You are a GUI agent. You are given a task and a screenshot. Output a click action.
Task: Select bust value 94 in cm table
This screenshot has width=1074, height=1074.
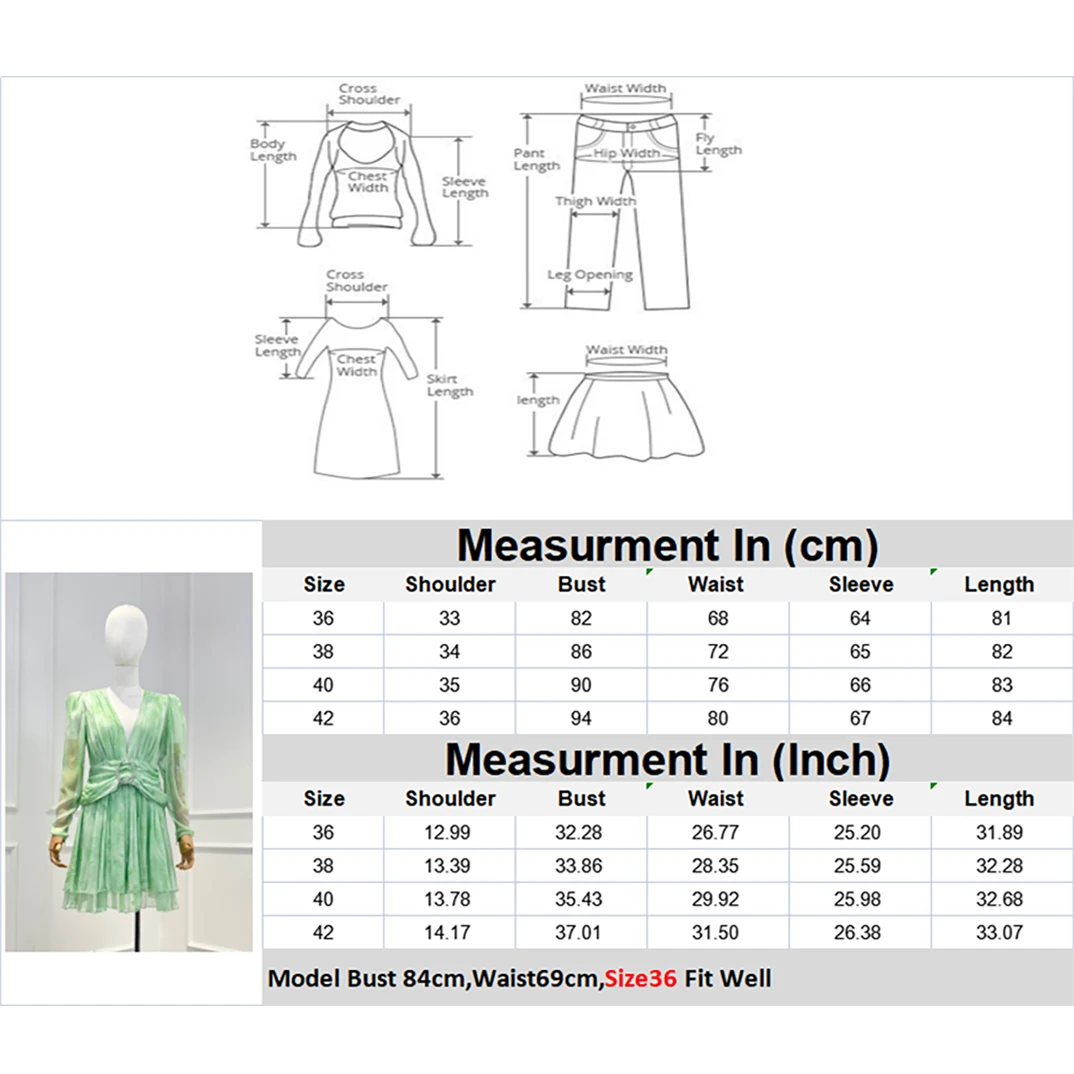point(581,719)
